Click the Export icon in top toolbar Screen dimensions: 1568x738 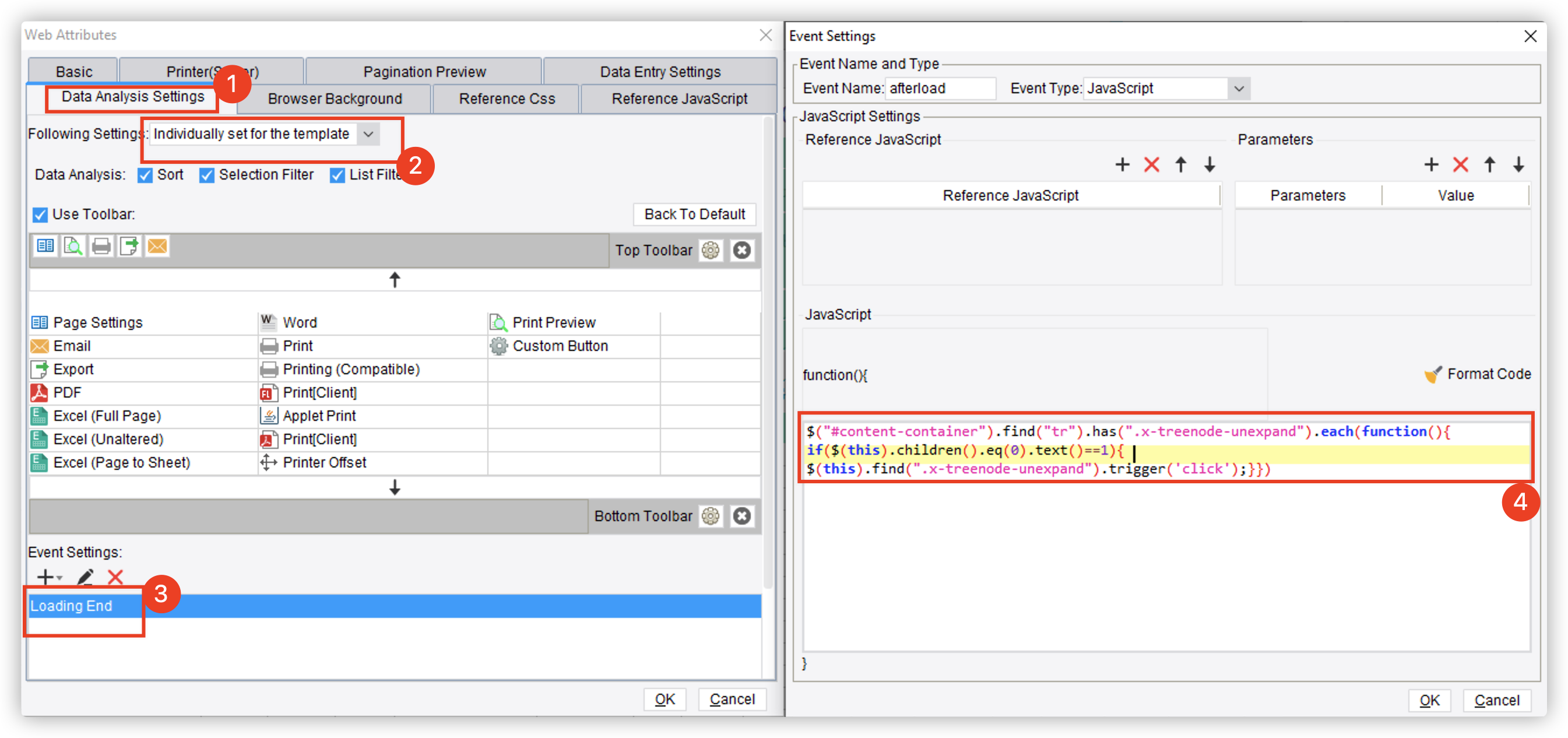pos(129,246)
